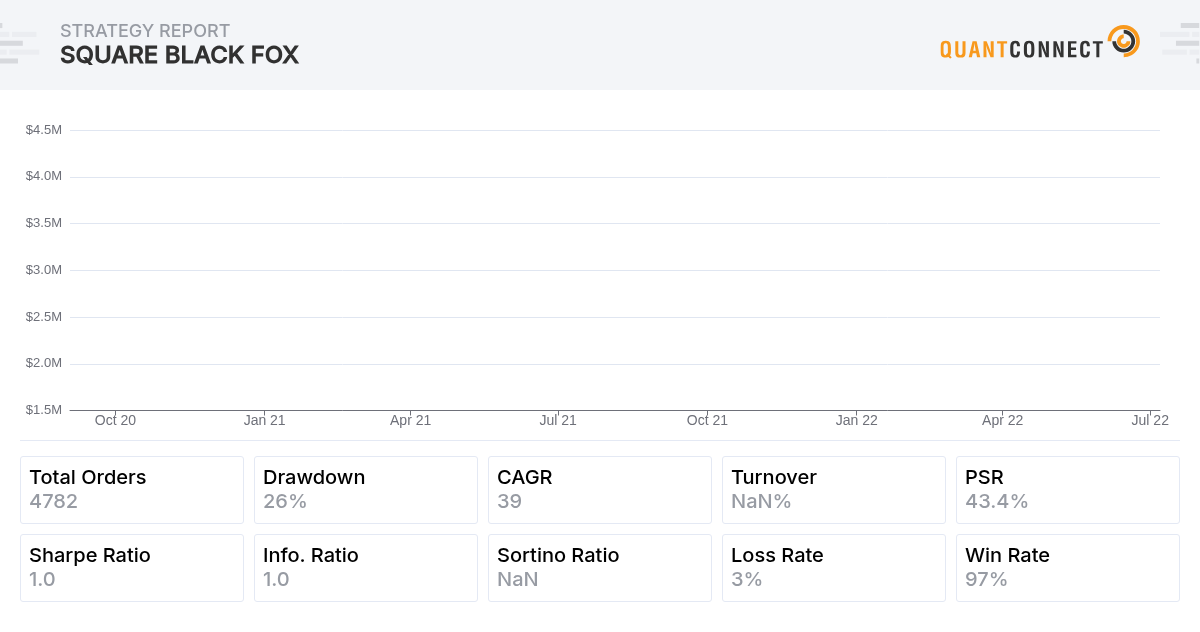Collapse the STRATEGY REPORT banner
1200x632 pixels.
click(146, 31)
